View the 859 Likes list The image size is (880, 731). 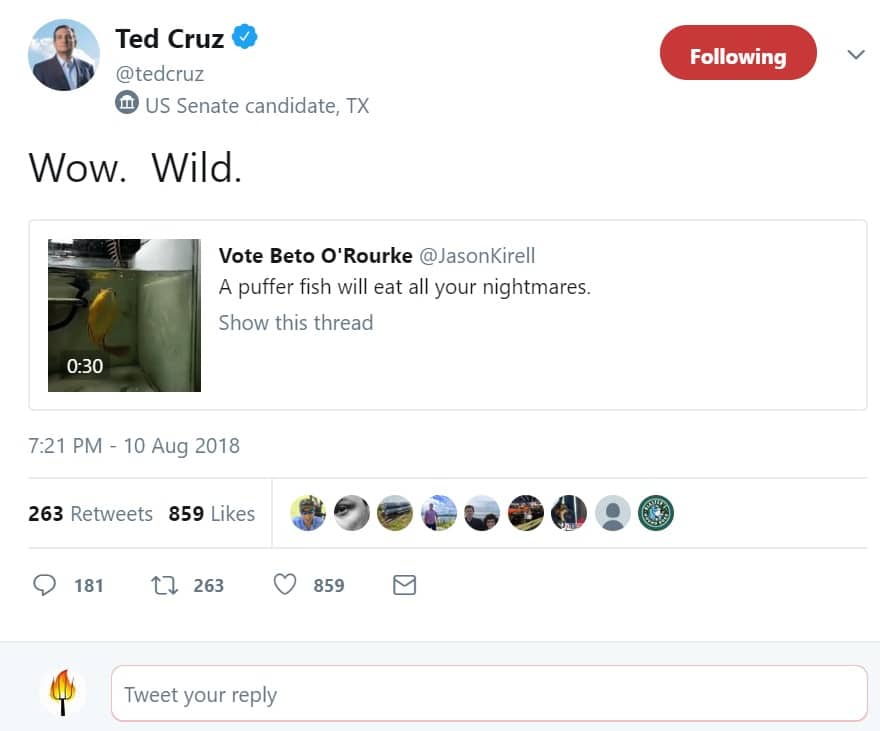(212, 513)
